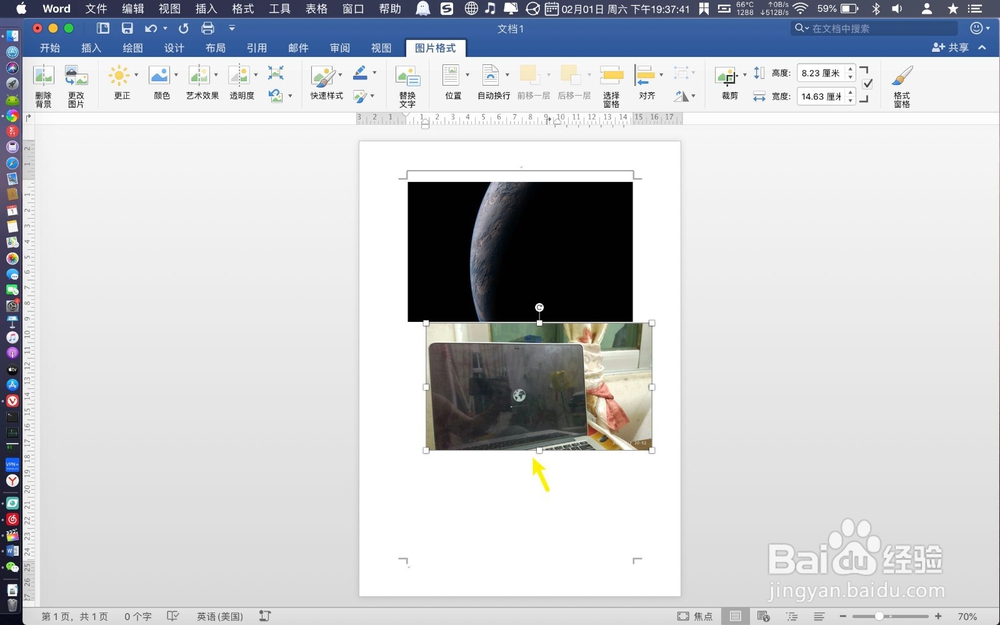Open the 布局 Layout tab
This screenshot has height=625, width=1000.
[x=216, y=48]
